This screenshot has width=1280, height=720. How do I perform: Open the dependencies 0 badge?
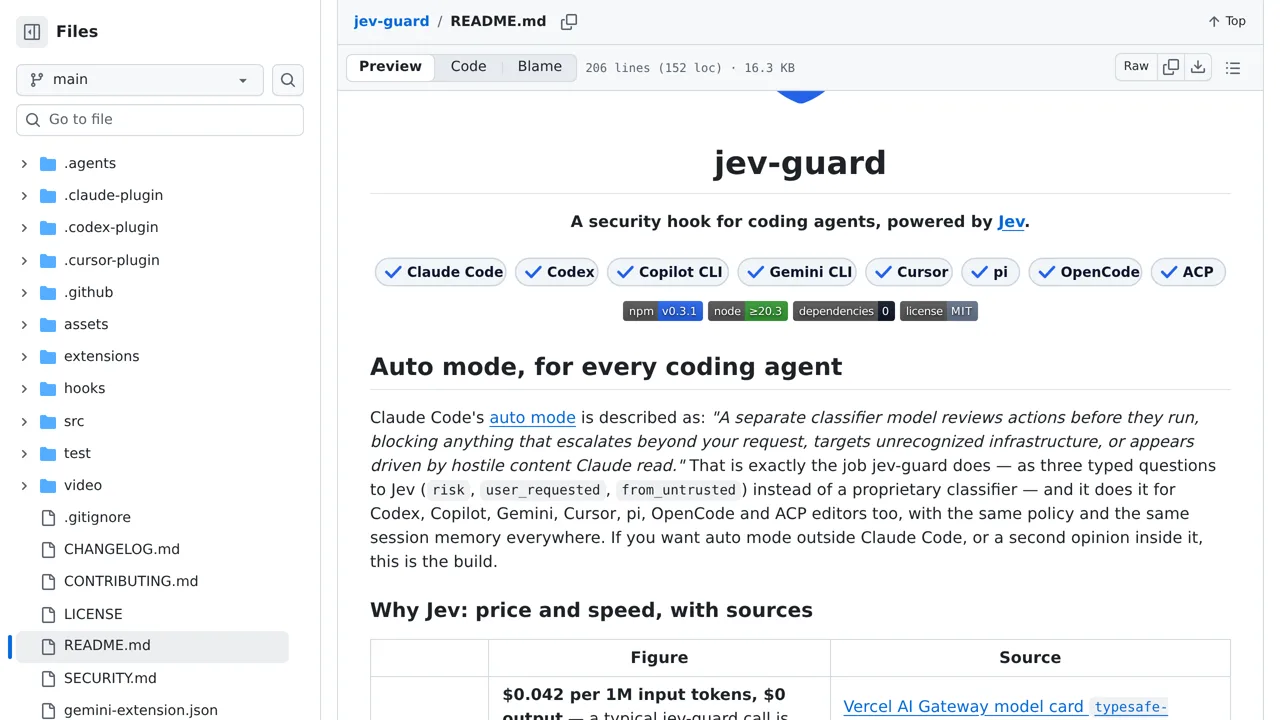pyautogui.click(x=844, y=311)
